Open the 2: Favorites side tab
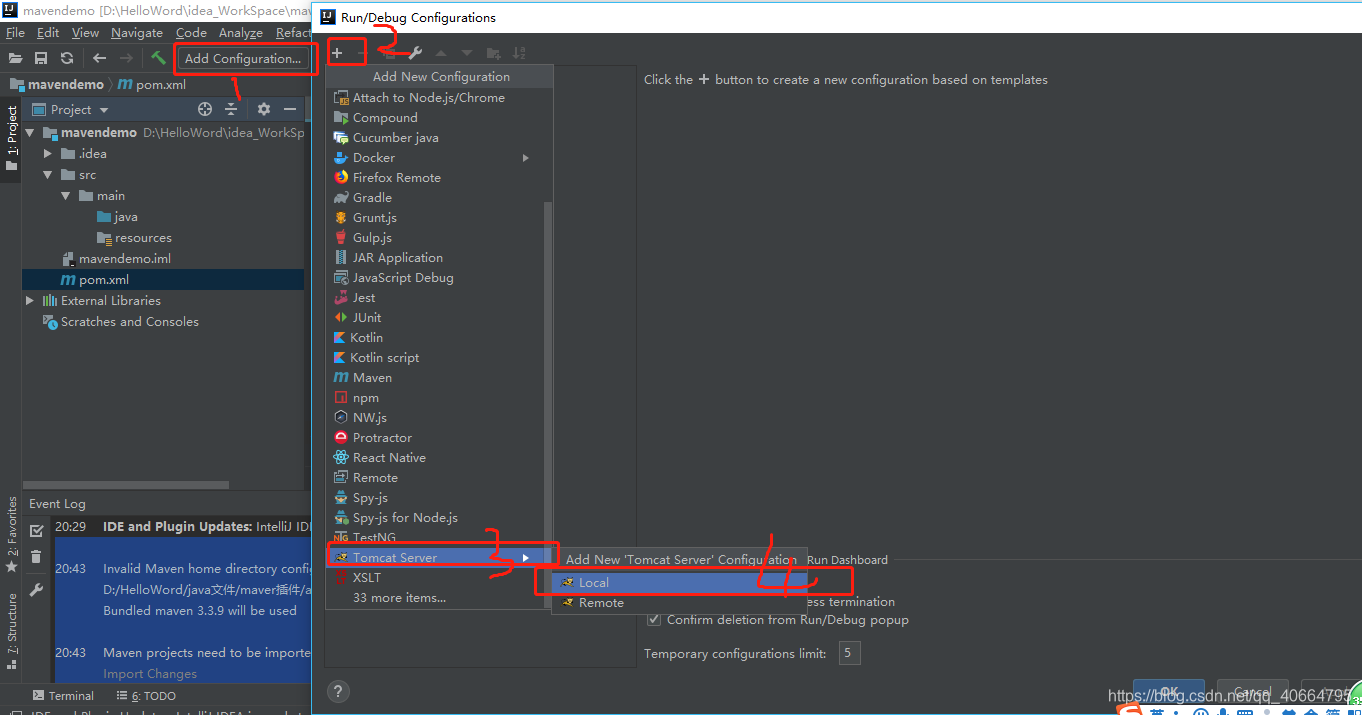Image resolution: width=1362 pixels, height=715 pixels. tap(12, 534)
